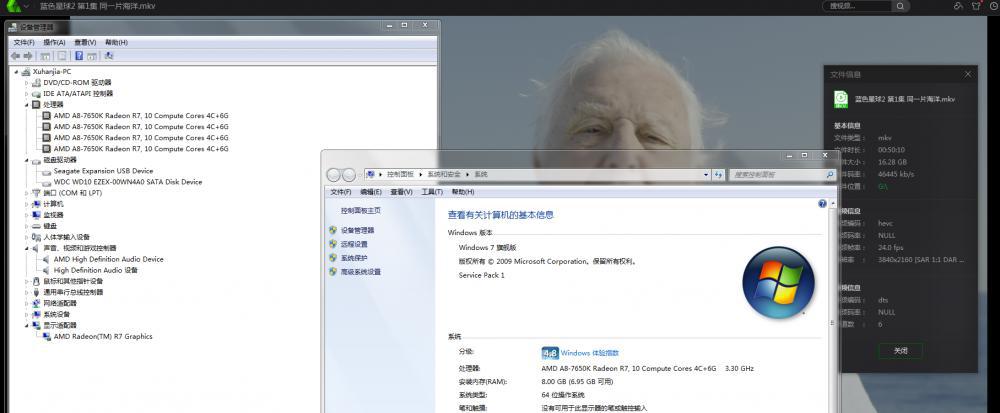Click the 关闭 button in file info panel
Viewport: 1000px width, 413px height.
coord(900,351)
